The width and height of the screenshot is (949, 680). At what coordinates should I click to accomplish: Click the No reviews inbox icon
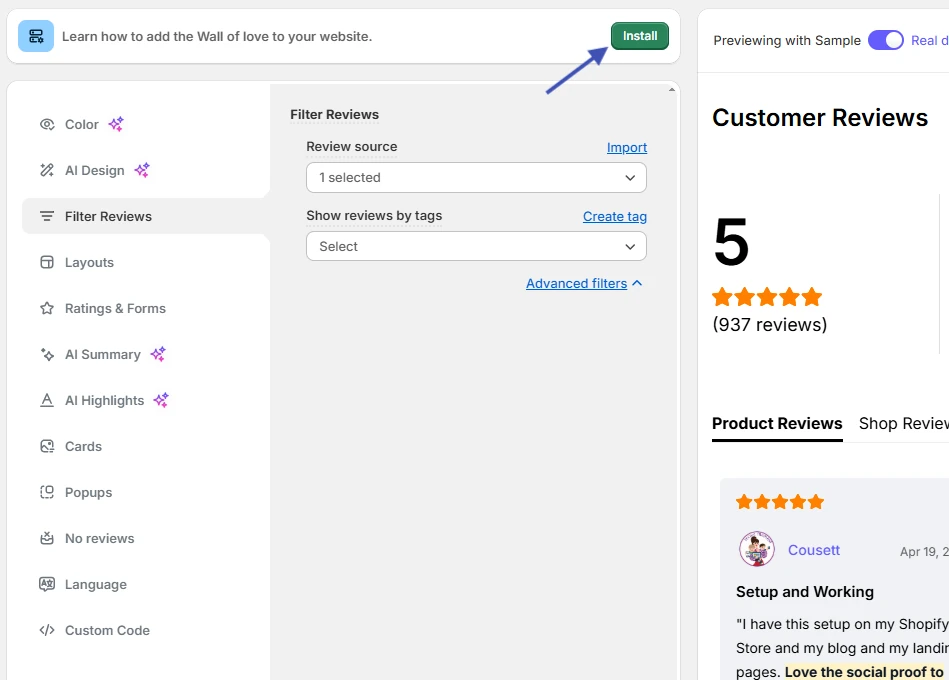pos(47,538)
